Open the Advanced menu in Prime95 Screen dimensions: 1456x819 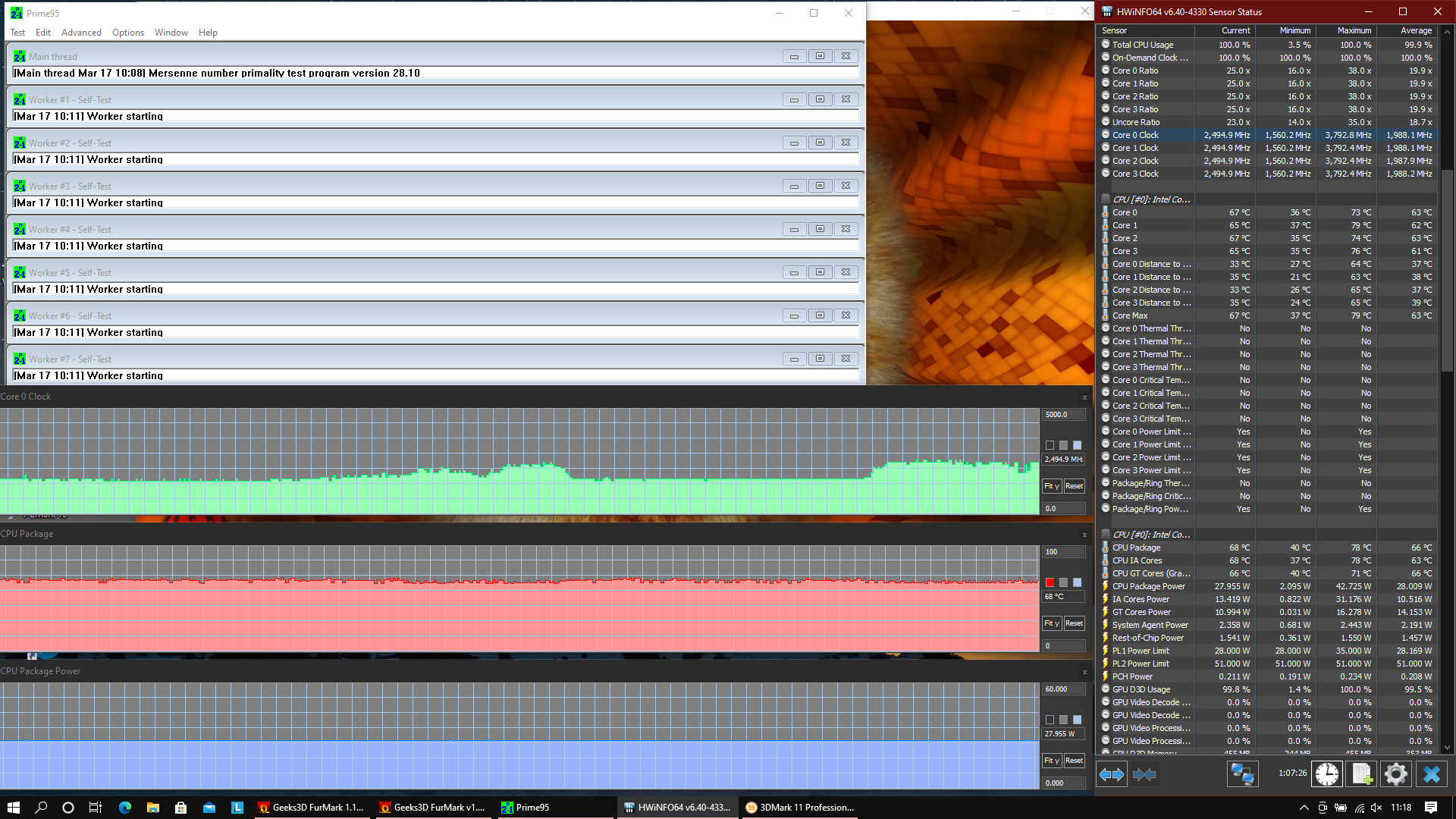81,33
